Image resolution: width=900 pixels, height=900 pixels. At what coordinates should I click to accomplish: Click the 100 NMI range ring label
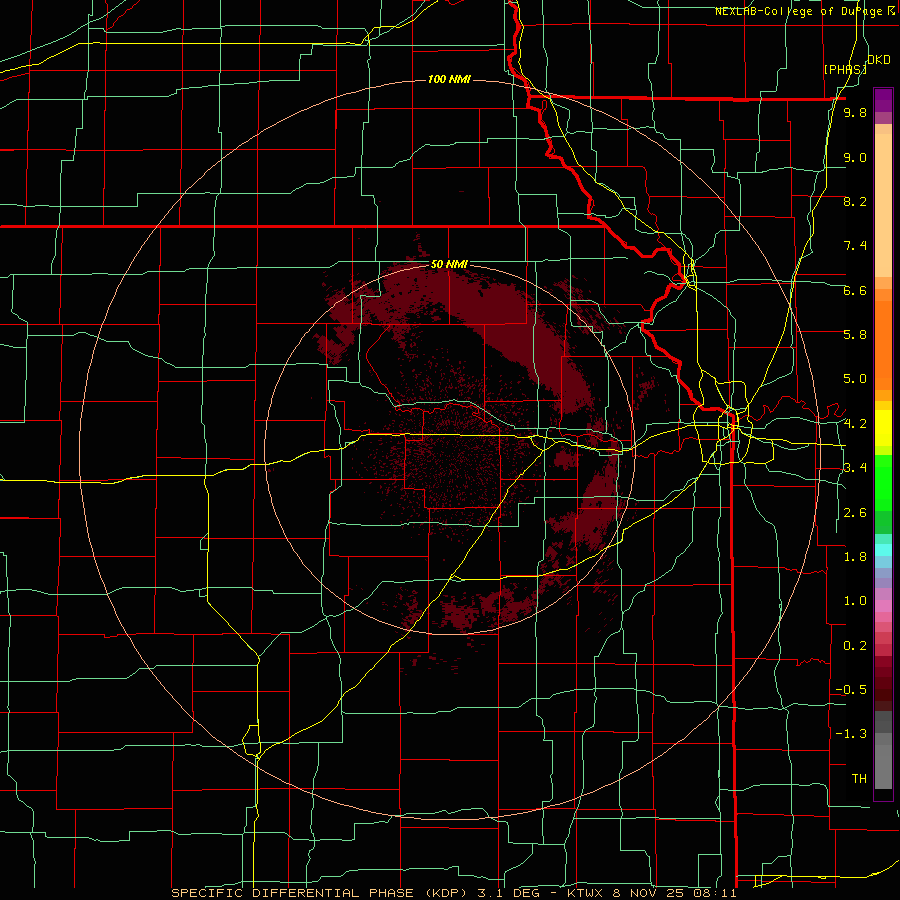coord(449,79)
